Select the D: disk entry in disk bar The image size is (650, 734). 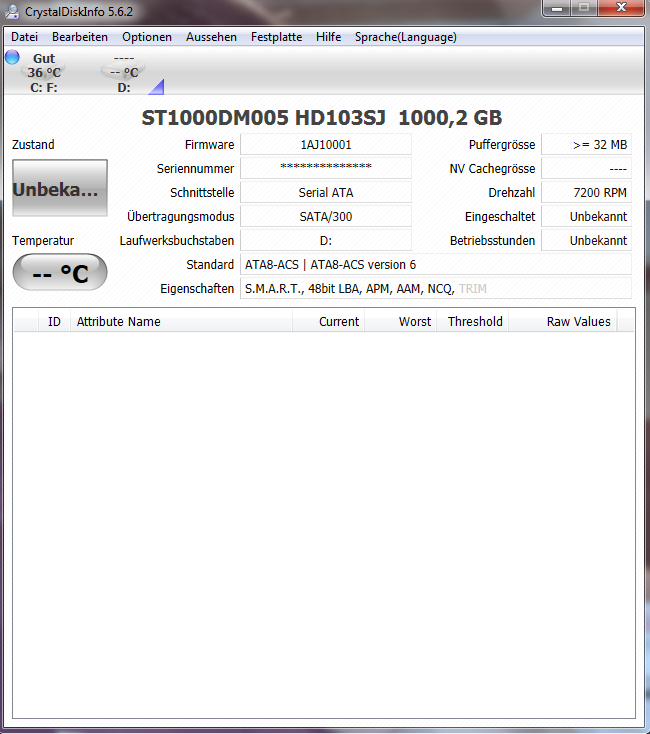[124, 73]
